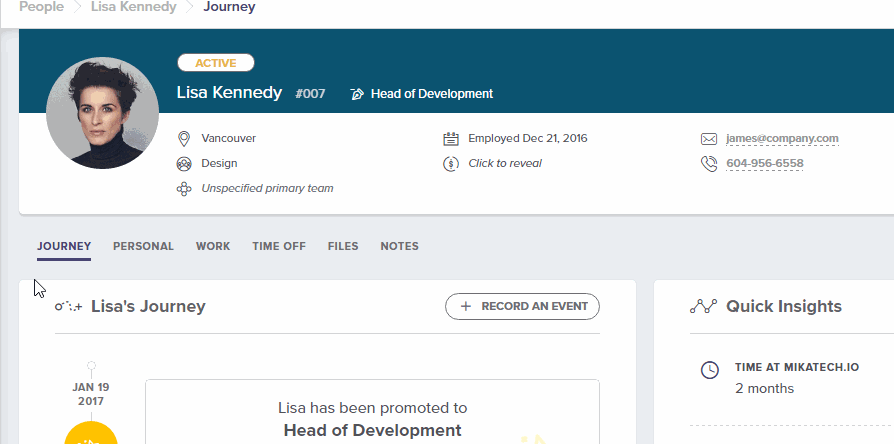Viewport: 894px width, 444px height.
Task: Click the Journey breadcrumb item
Action: (229, 7)
